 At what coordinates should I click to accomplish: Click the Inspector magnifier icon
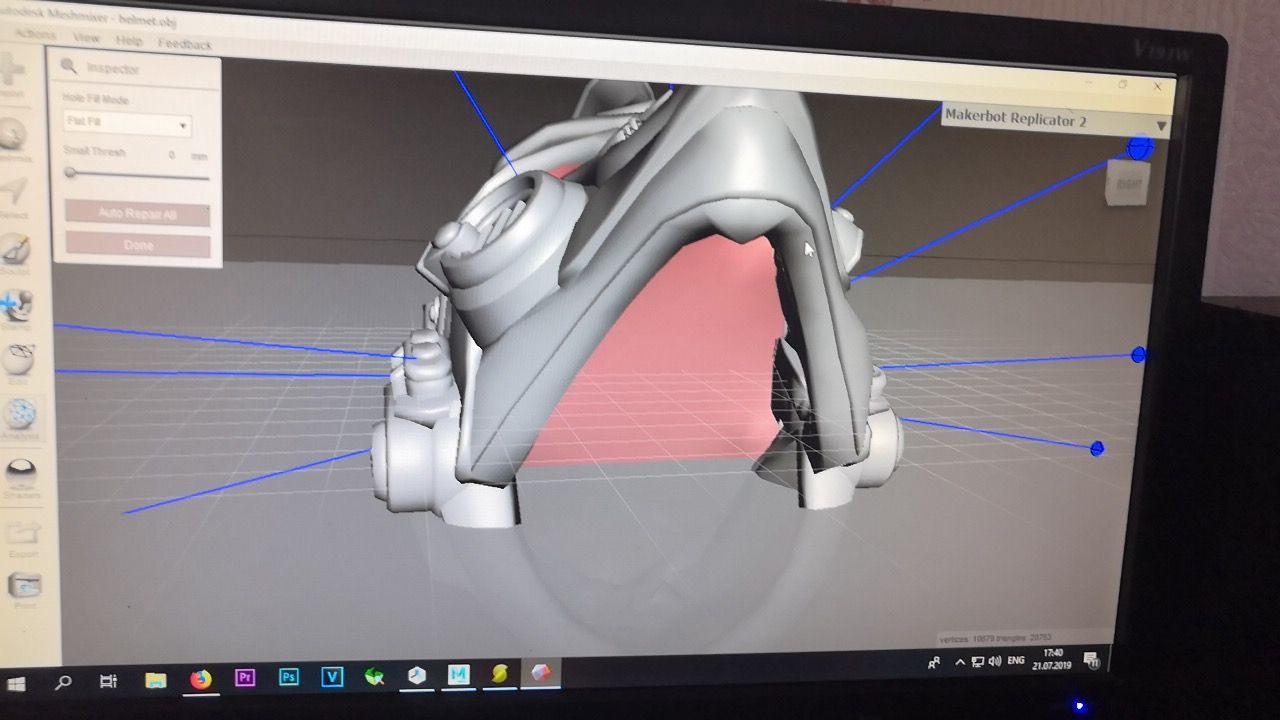(68, 67)
